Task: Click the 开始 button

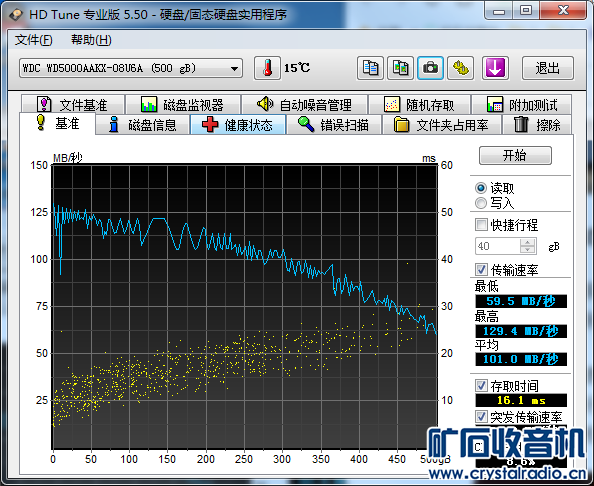Action: click(515, 155)
